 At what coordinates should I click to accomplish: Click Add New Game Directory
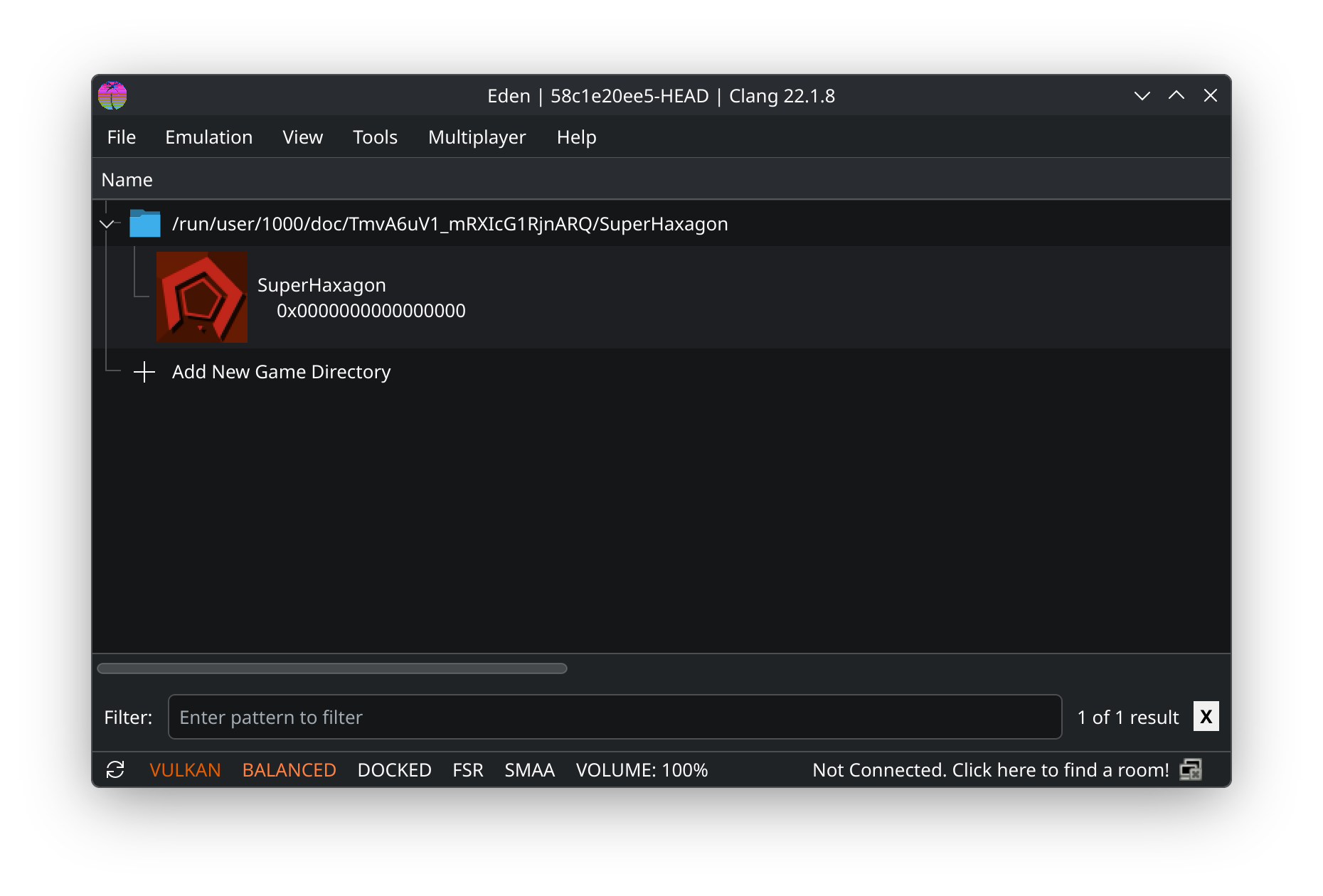(x=282, y=372)
